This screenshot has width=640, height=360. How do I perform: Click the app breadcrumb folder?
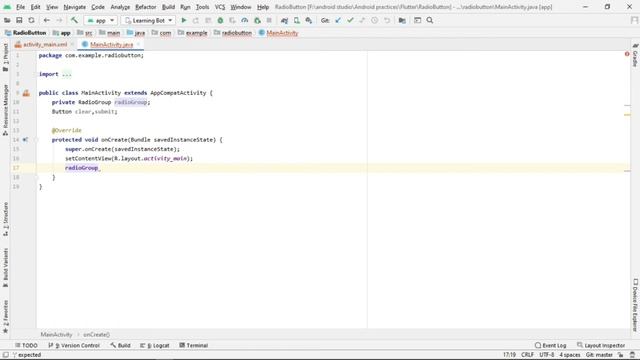62,33
